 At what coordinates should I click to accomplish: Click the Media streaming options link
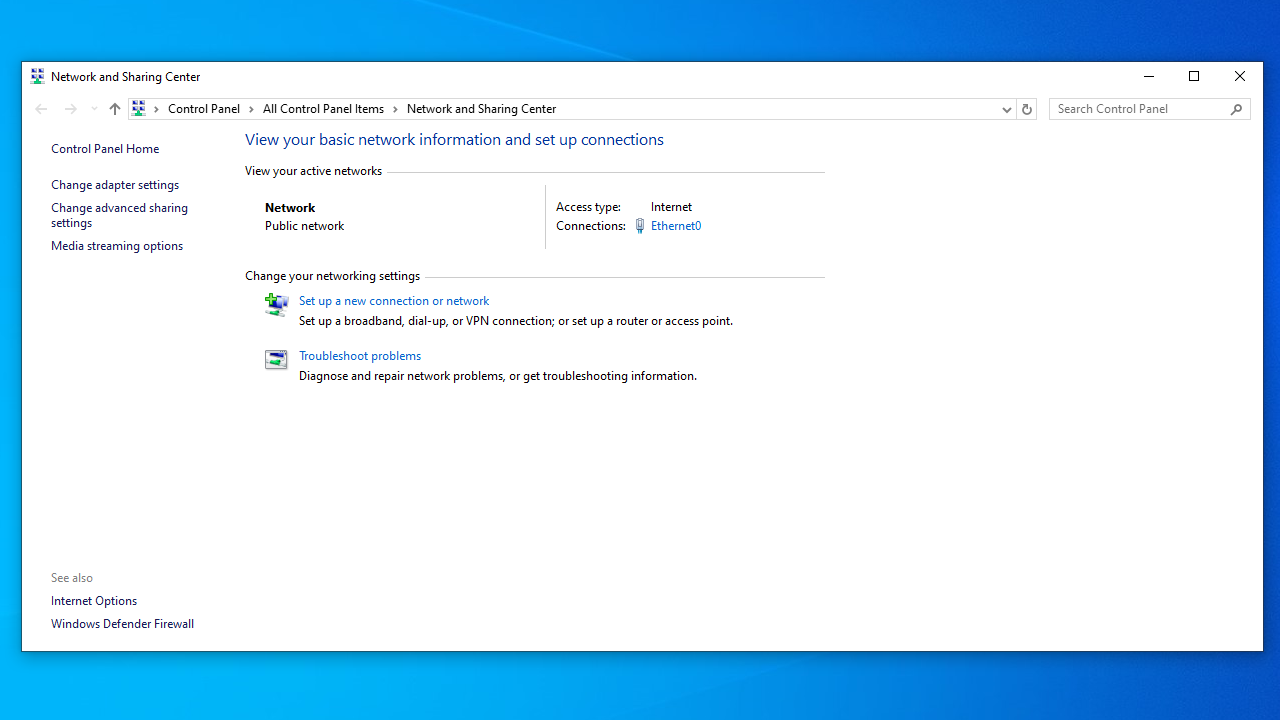[117, 246]
